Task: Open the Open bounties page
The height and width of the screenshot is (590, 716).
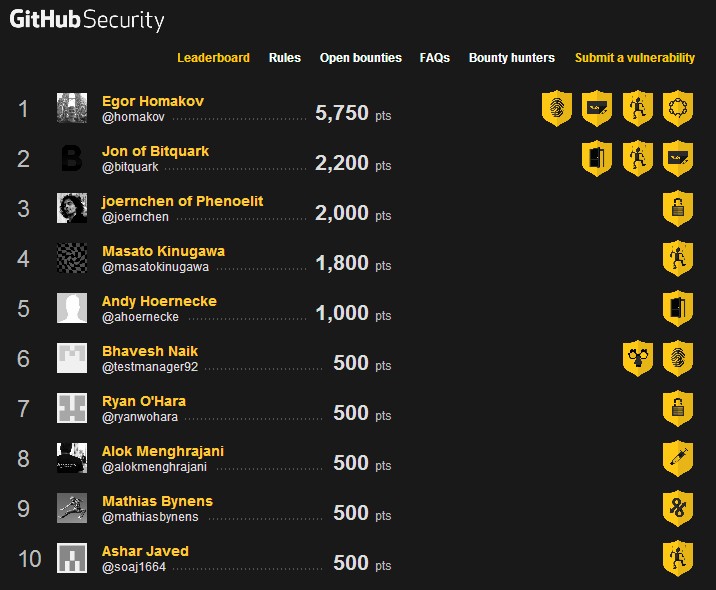Action: pyautogui.click(x=361, y=58)
